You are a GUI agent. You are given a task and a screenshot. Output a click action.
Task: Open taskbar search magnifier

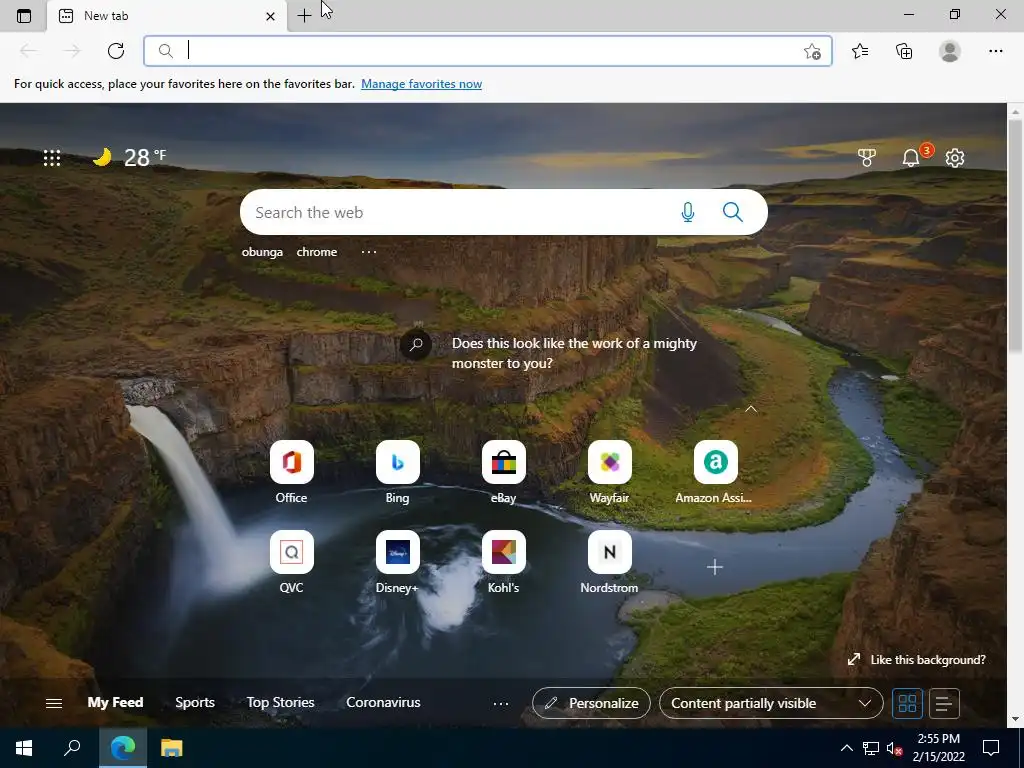tap(72, 748)
